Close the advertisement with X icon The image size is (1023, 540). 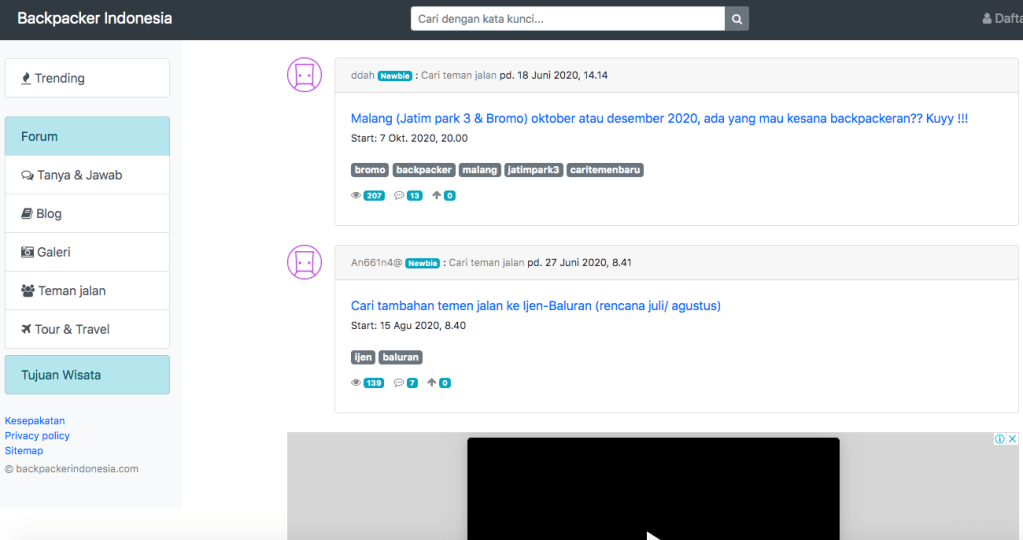point(1012,439)
